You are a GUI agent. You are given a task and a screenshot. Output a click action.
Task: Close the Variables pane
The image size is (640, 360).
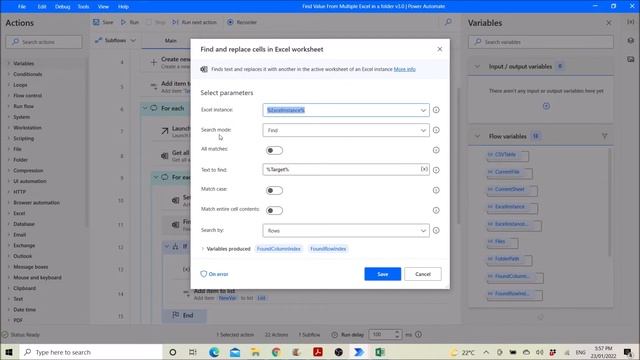point(609,23)
